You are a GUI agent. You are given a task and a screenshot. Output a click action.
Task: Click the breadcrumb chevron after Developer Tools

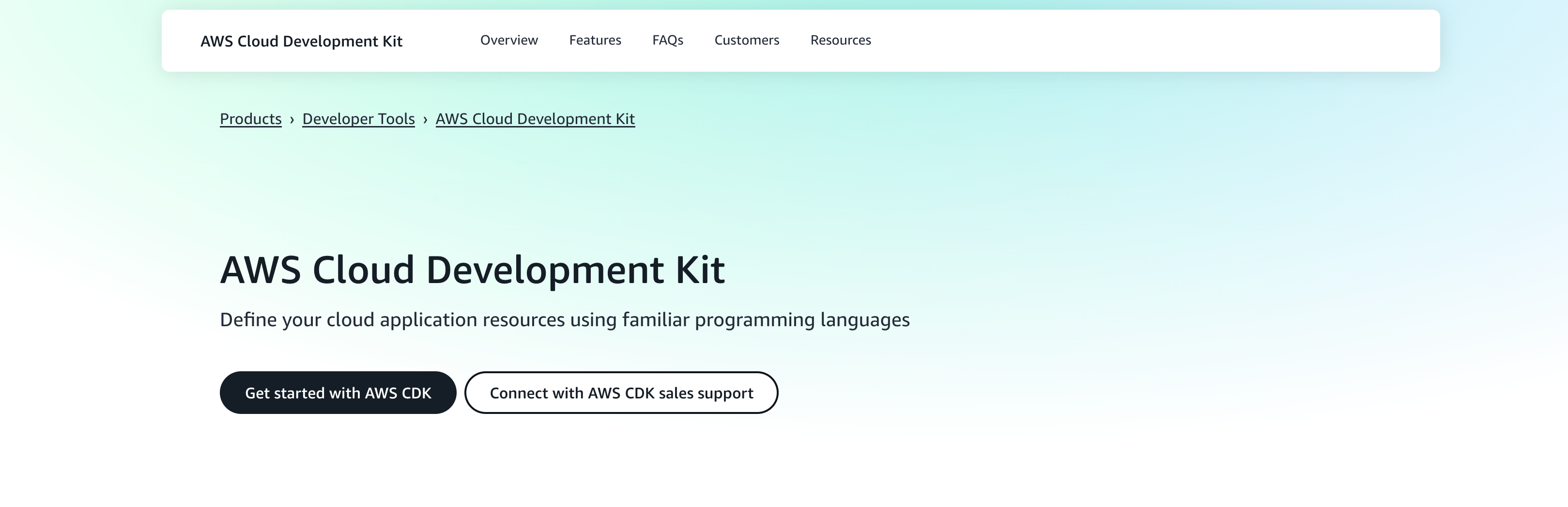point(426,119)
